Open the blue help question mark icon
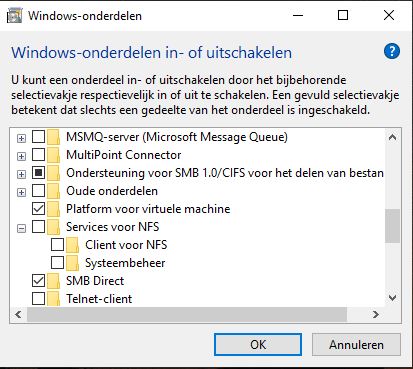The height and width of the screenshot is (369, 413). [x=392, y=51]
